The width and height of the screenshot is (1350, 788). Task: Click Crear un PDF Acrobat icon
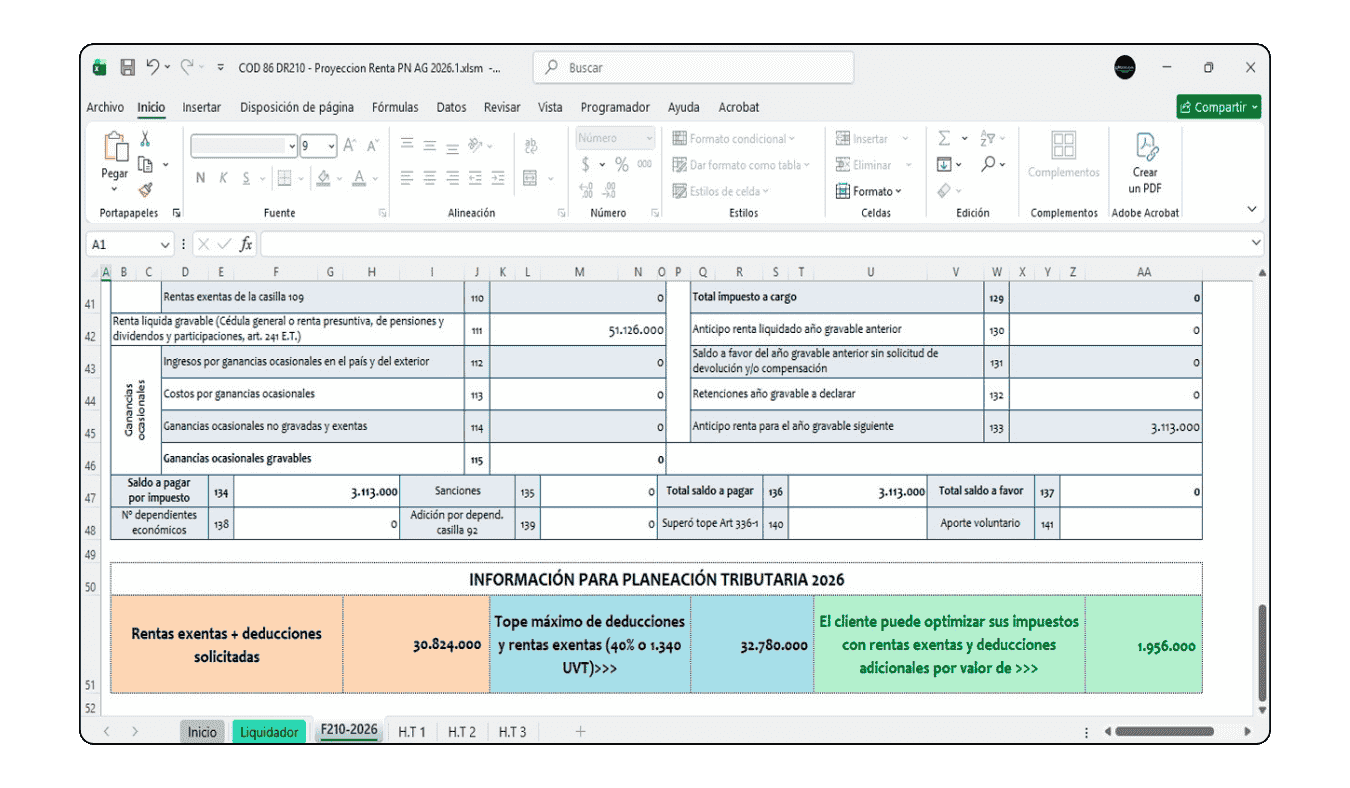(1145, 164)
